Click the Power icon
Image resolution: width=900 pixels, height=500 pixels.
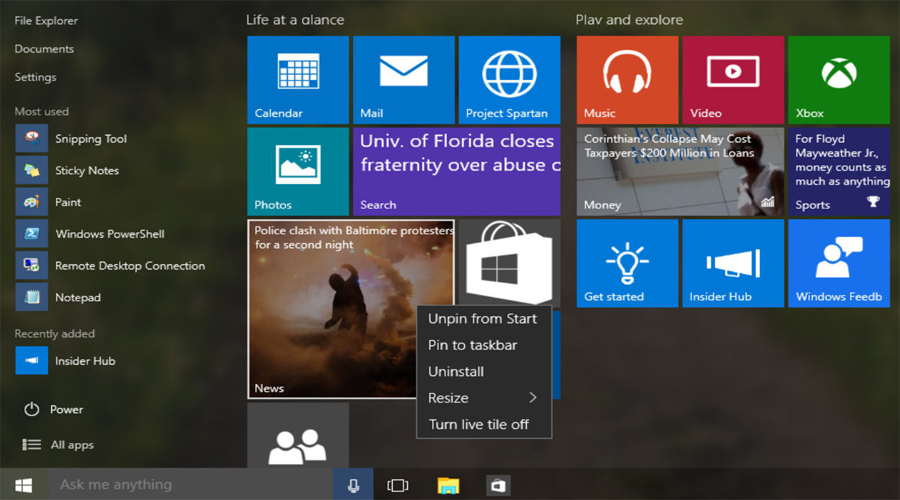tap(32, 409)
